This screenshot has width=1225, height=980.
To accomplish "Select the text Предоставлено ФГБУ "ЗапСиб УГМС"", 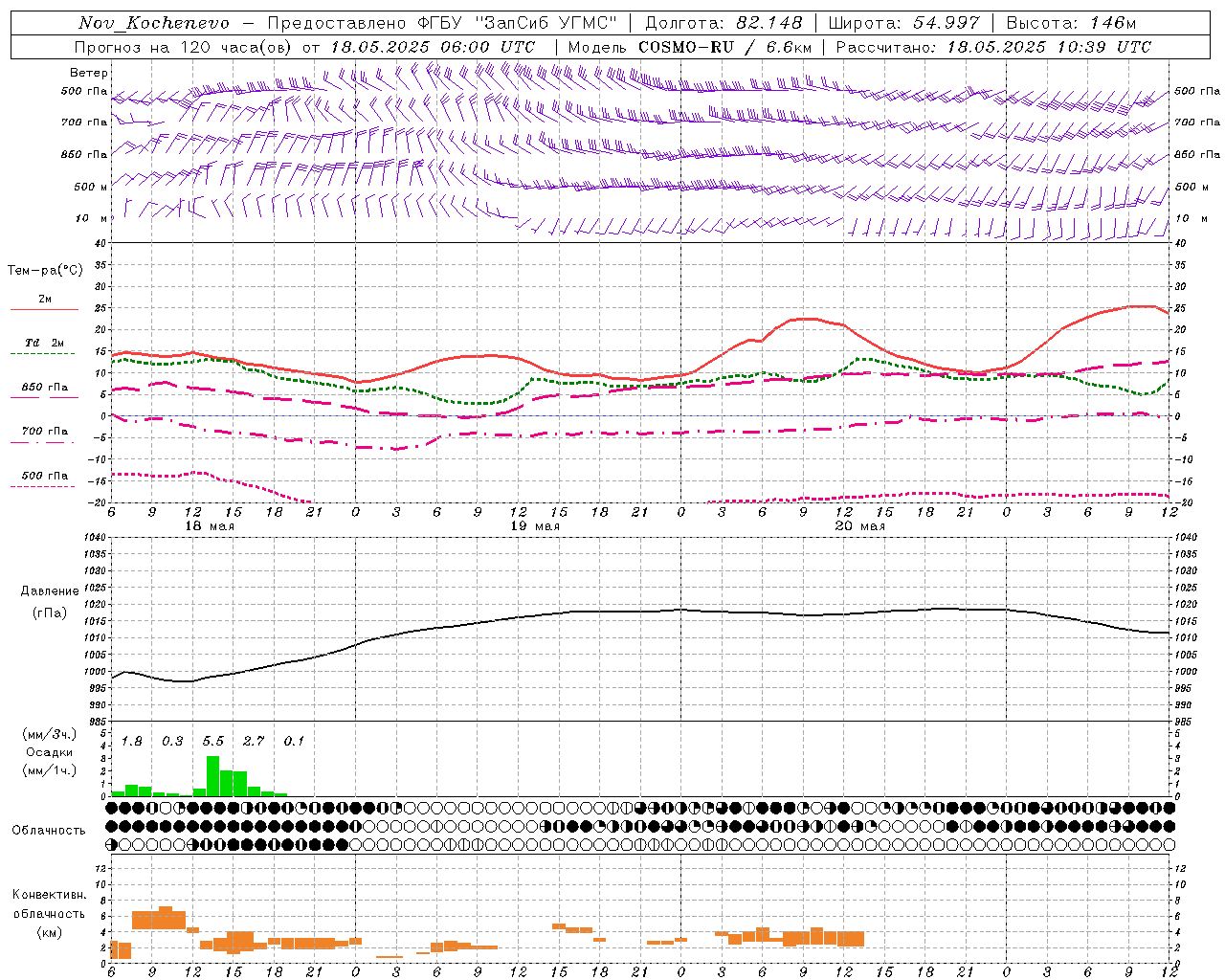I will click(442, 23).
